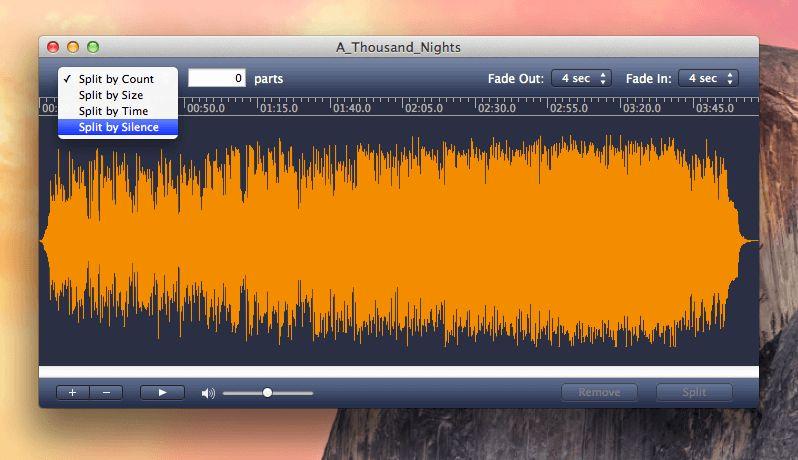Adjust the volume slider knob
This screenshot has height=460, width=798.
pyautogui.click(x=267, y=393)
